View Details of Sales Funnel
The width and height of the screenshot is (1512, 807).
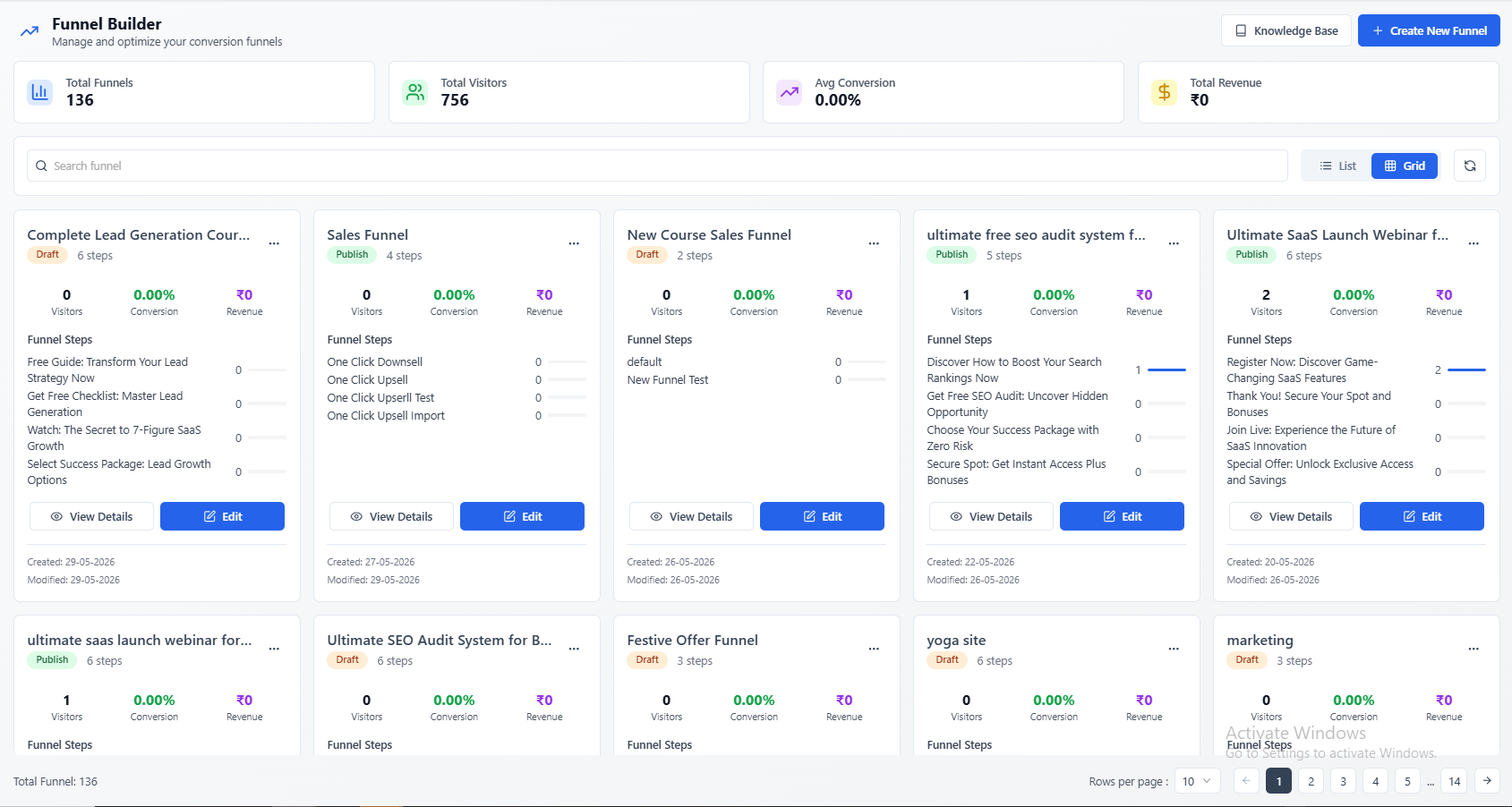(x=392, y=516)
